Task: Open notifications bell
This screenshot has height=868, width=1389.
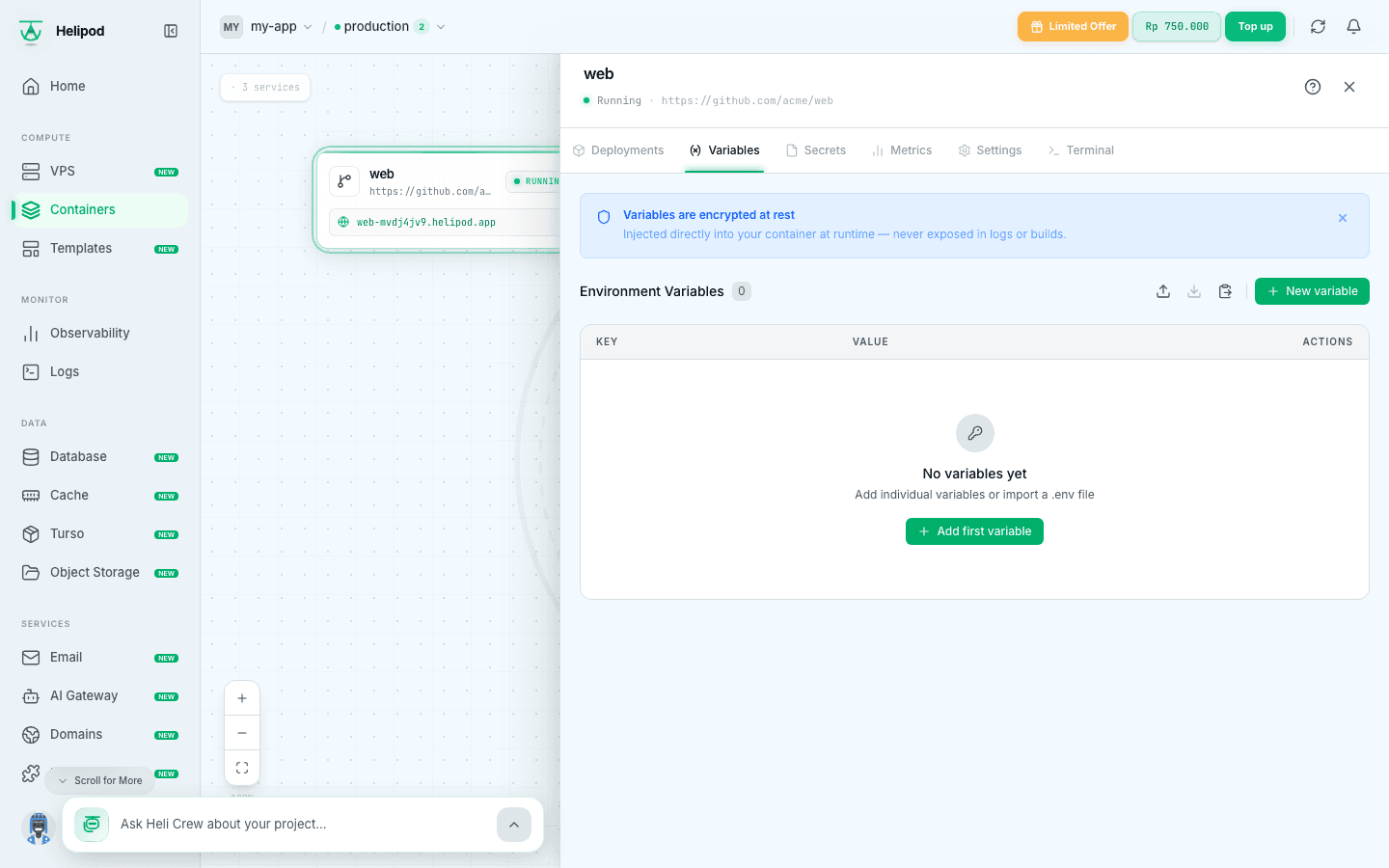Action: point(1354,27)
